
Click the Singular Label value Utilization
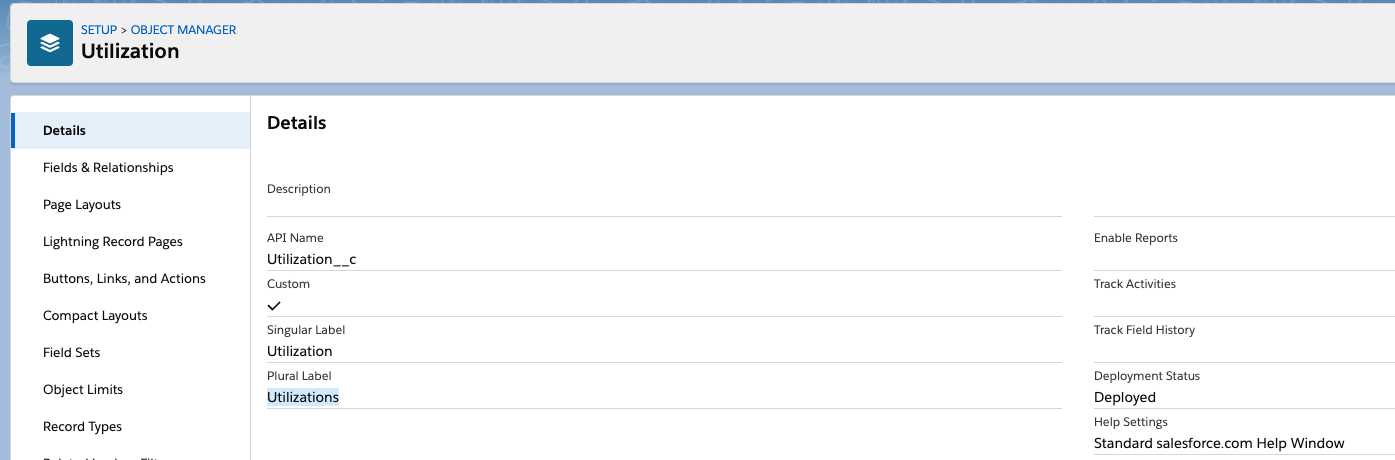[300, 351]
